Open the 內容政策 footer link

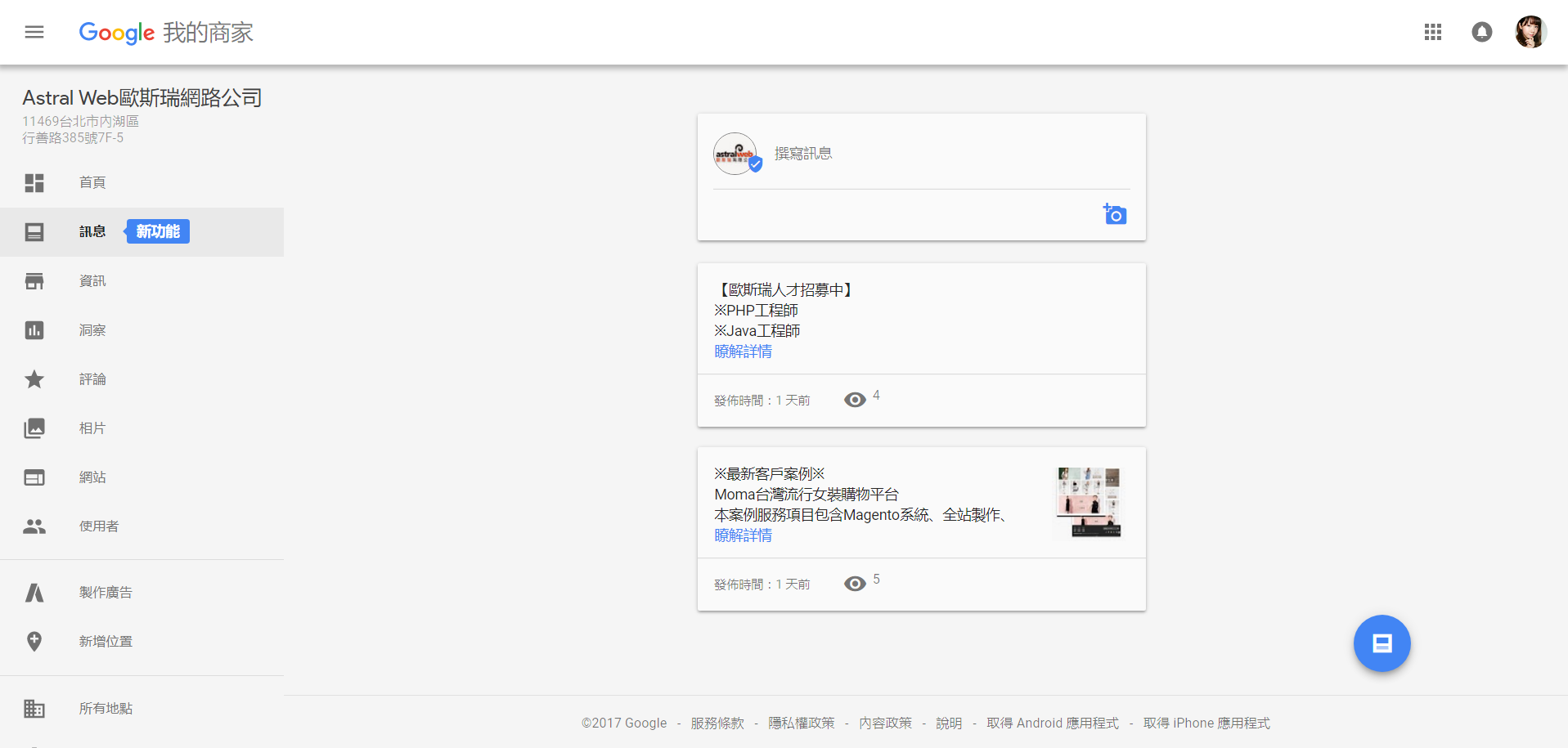(x=885, y=723)
